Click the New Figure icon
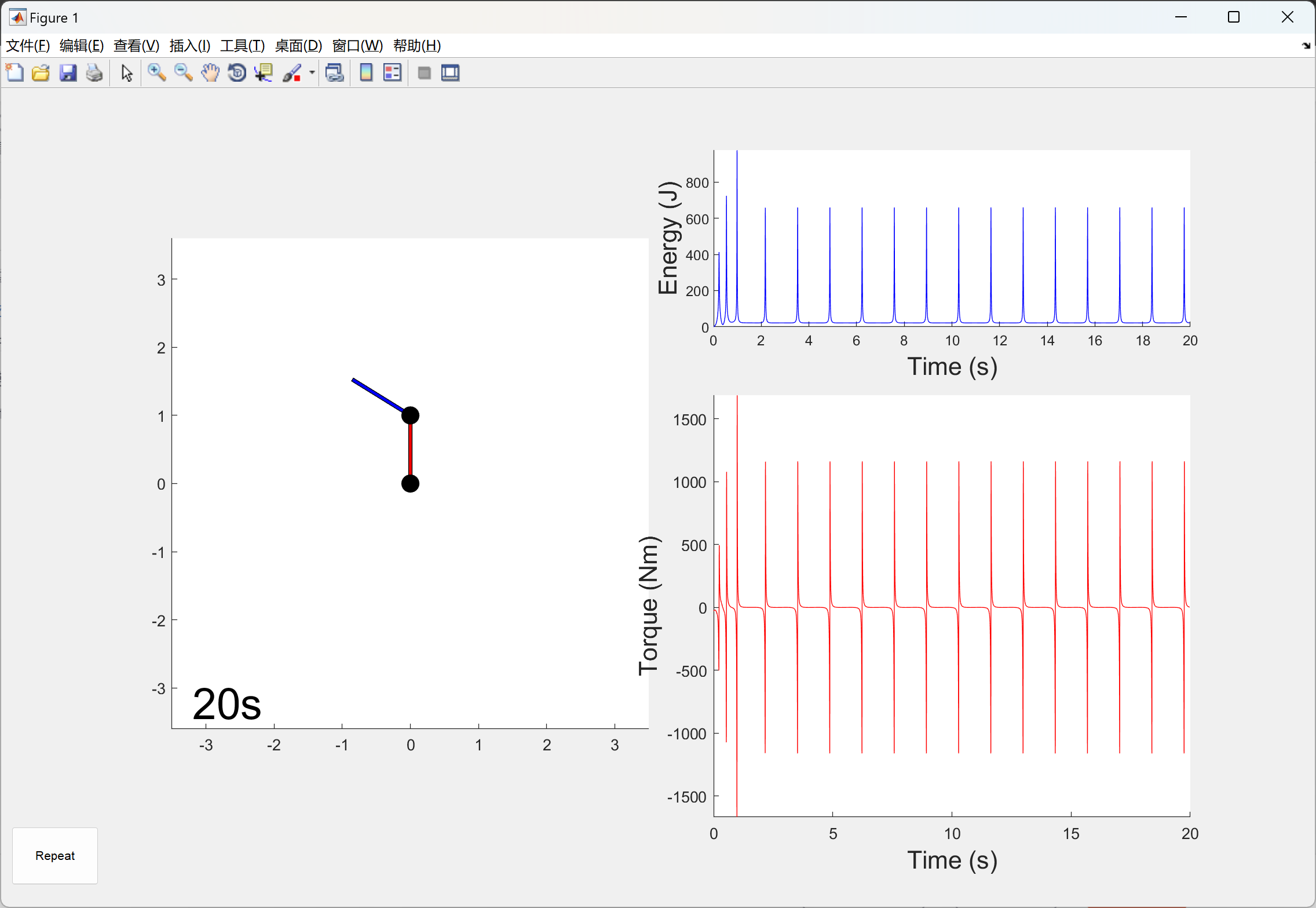The height and width of the screenshot is (908, 1316). 14,73
